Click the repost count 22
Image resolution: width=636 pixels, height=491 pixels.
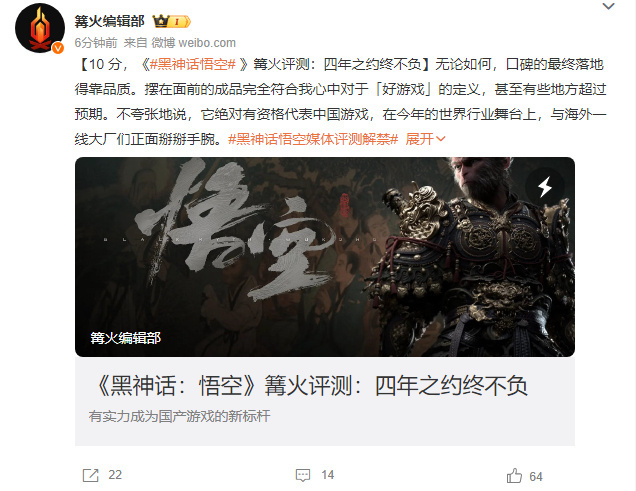coord(115,475)
